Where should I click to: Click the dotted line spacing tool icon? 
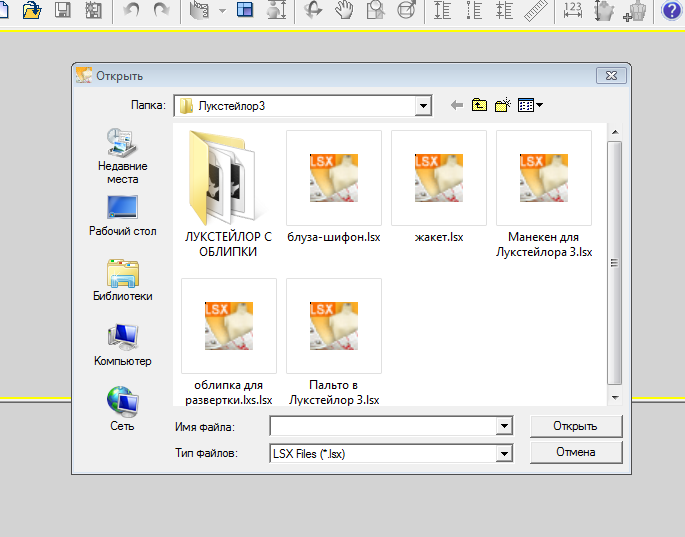[x=474, y=10]
